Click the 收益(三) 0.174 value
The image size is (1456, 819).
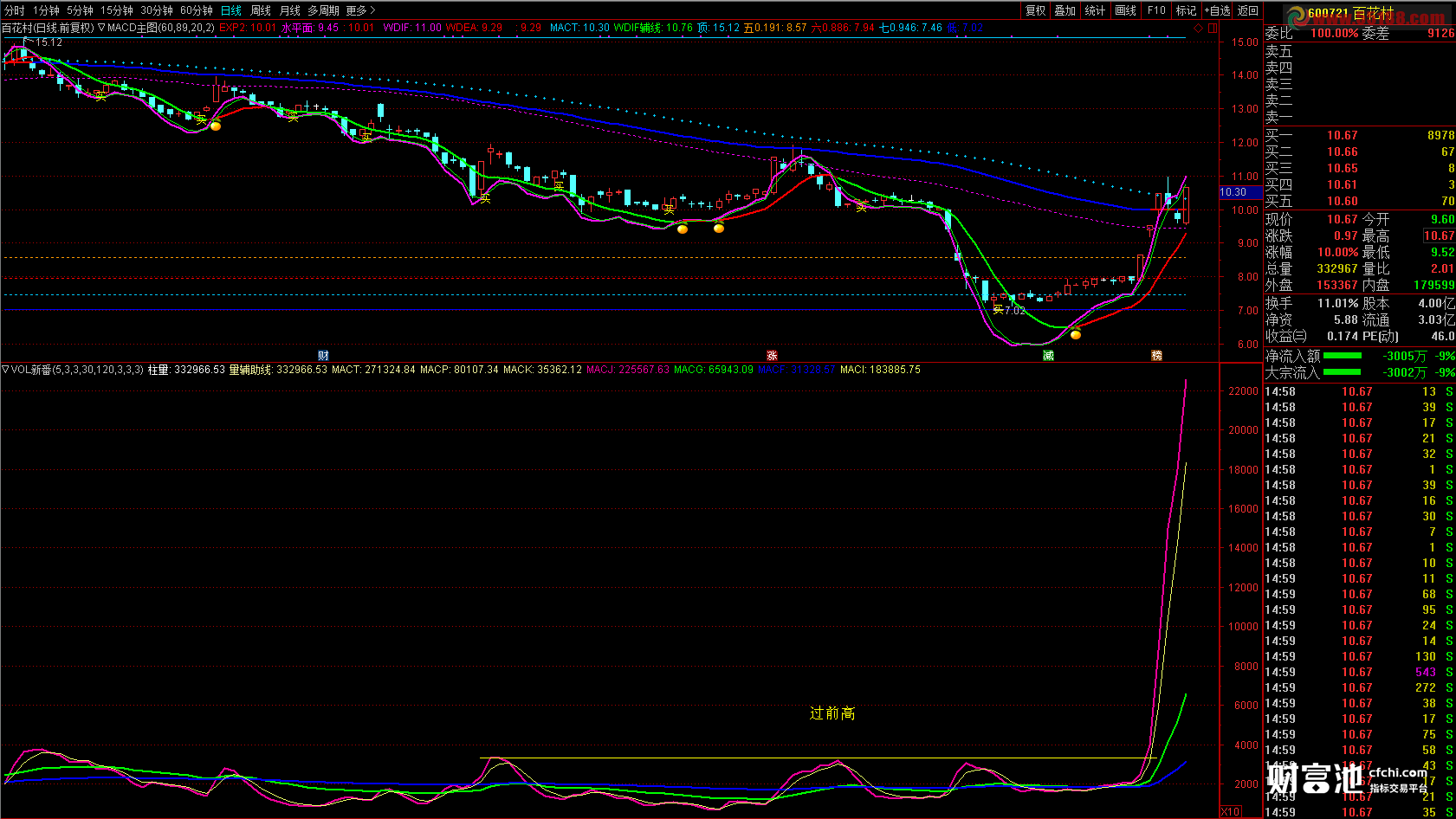[x=1343, y=336]
